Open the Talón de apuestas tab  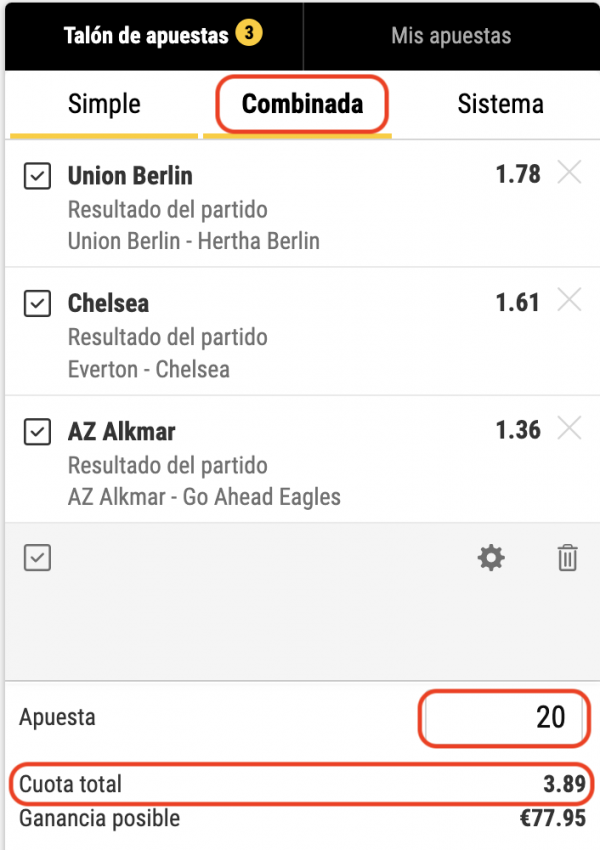[154, 36]
